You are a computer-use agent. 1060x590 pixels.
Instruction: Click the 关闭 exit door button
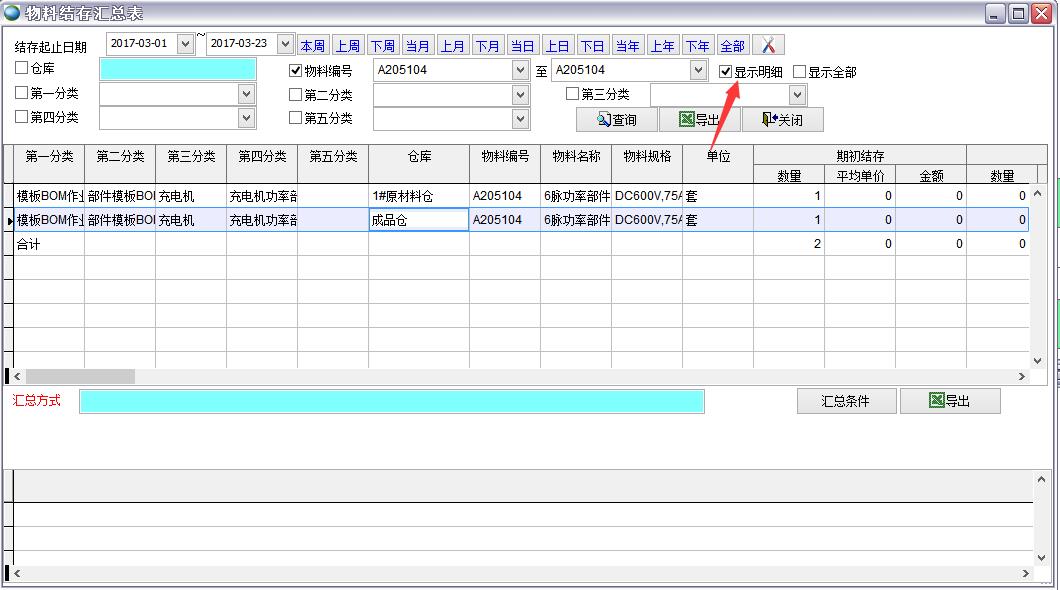(x=782, y=120)
